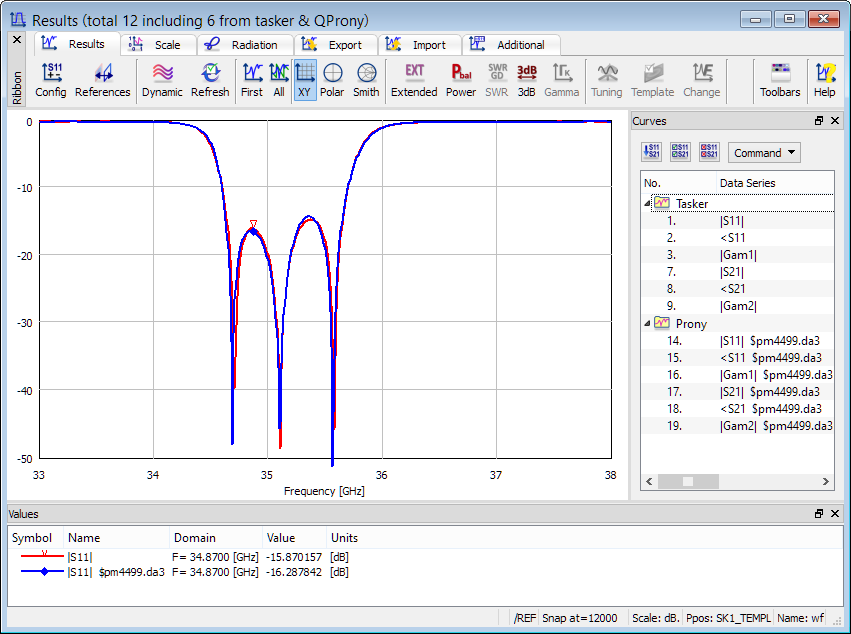
Task: Toggle the 3dB bandwidth marker
Action: (527, 80)
